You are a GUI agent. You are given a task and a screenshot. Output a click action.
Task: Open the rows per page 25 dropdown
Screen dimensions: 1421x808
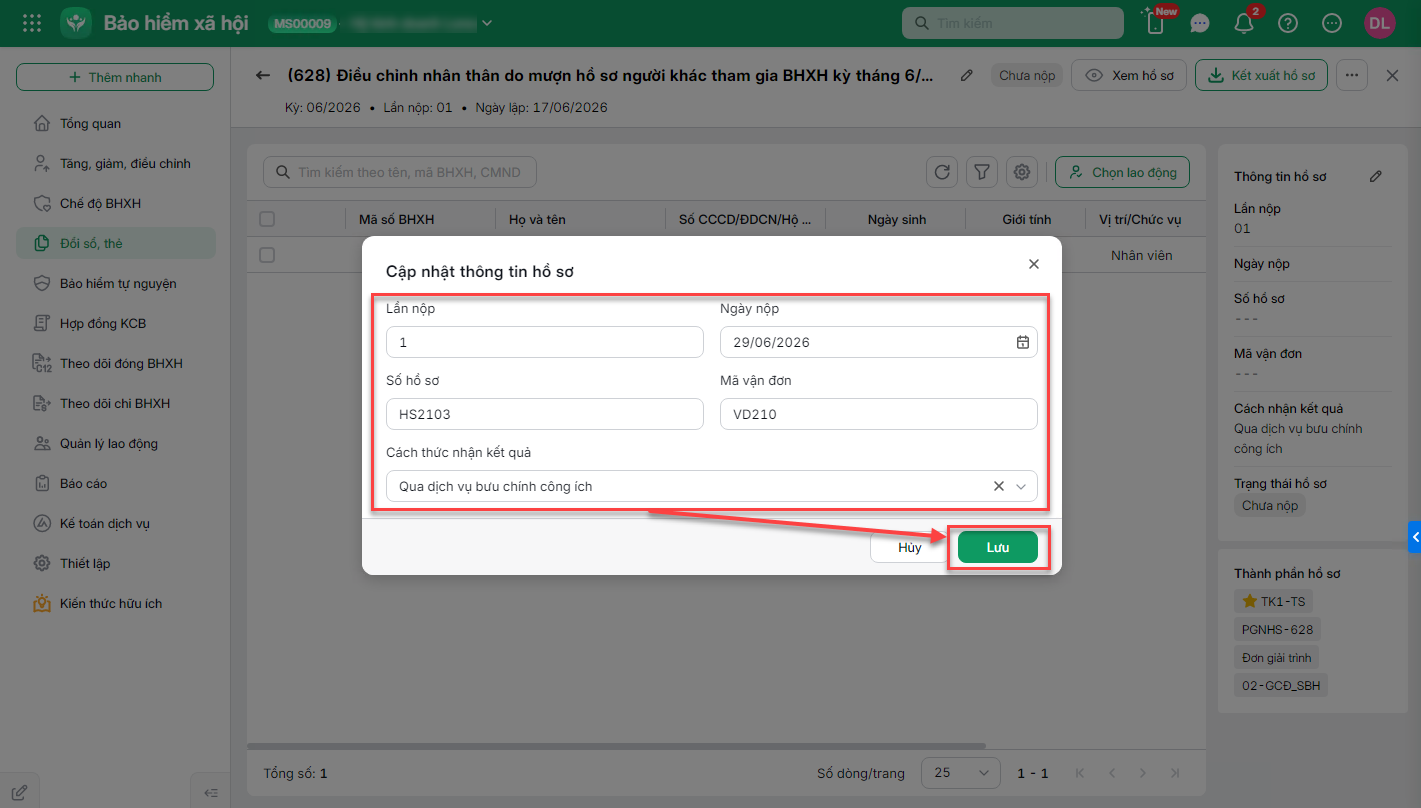[960, 773]
